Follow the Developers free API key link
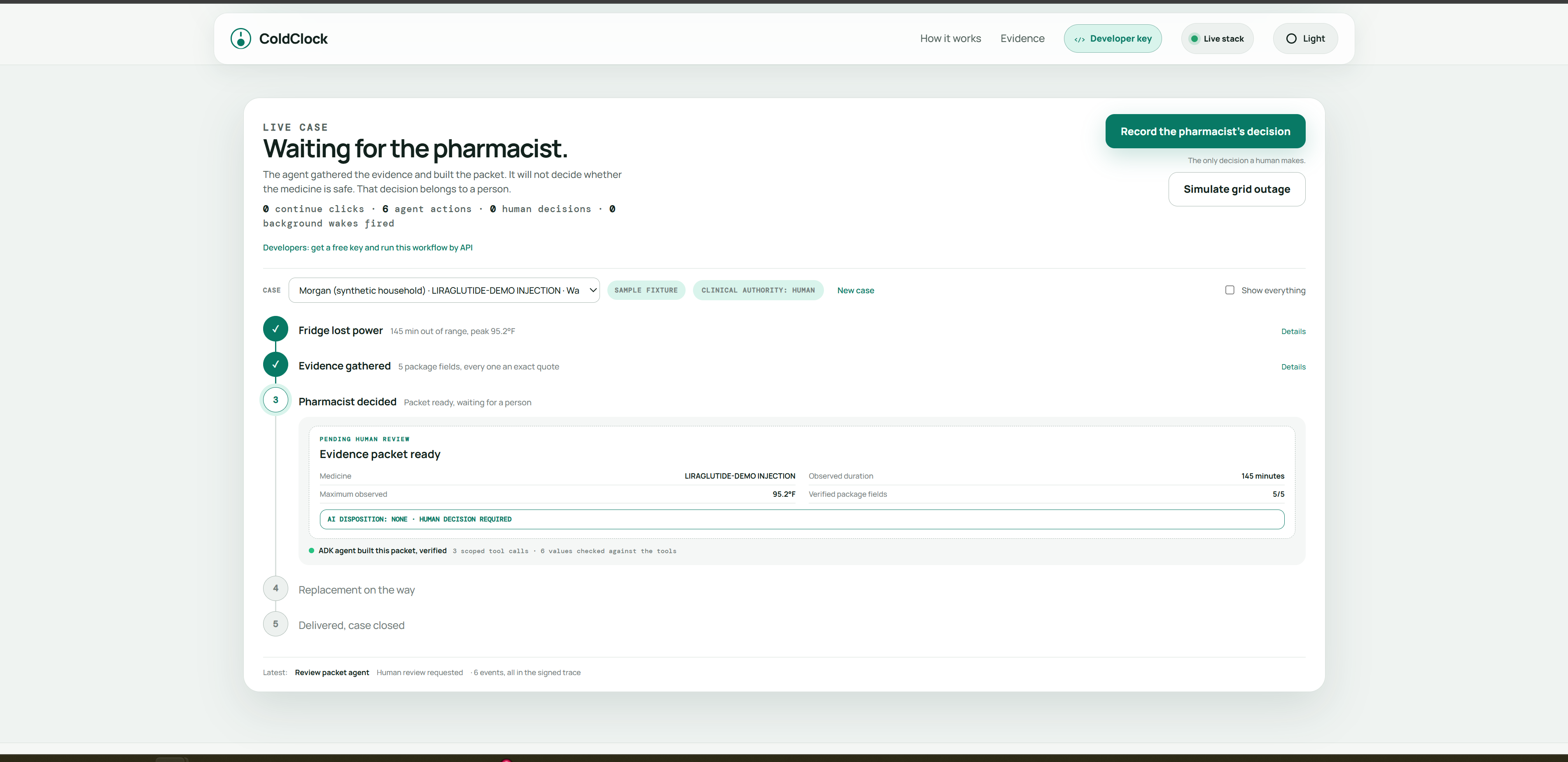Screen dimensions: 1568x762 click(x=368, y=247)
